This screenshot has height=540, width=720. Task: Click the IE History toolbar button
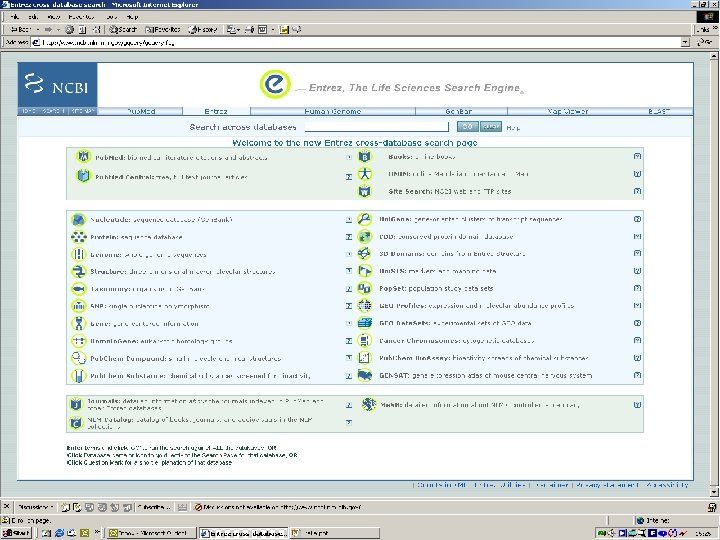pyautogui.click(x=202, y=29)
